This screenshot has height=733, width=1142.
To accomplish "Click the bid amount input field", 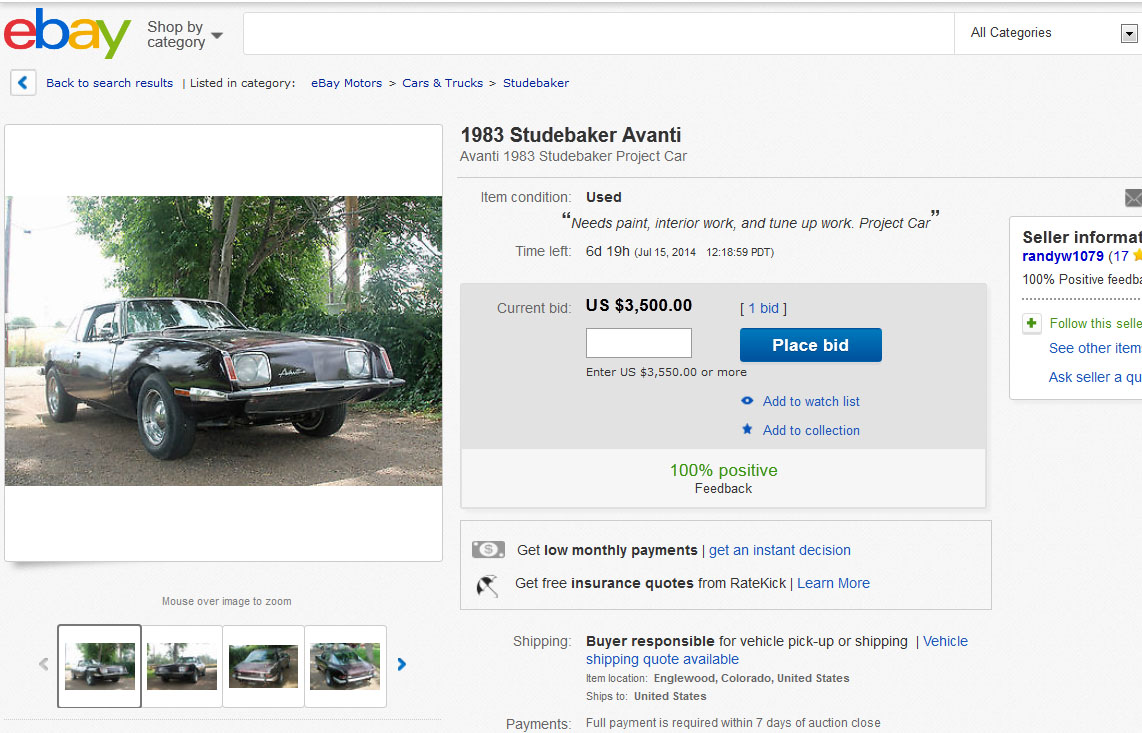I will (638, 343).
